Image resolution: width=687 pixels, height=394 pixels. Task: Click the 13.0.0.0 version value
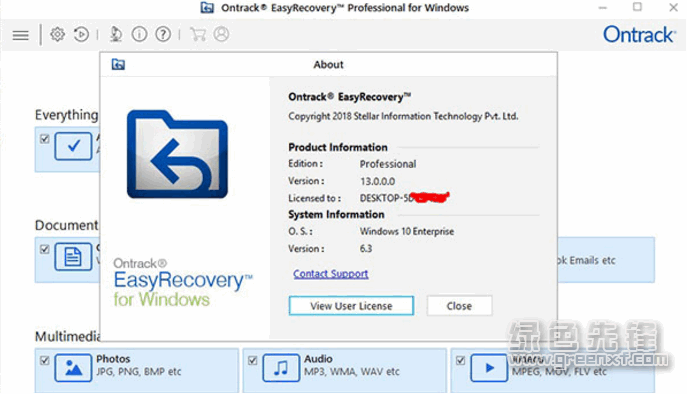click(x=377, y=181)
